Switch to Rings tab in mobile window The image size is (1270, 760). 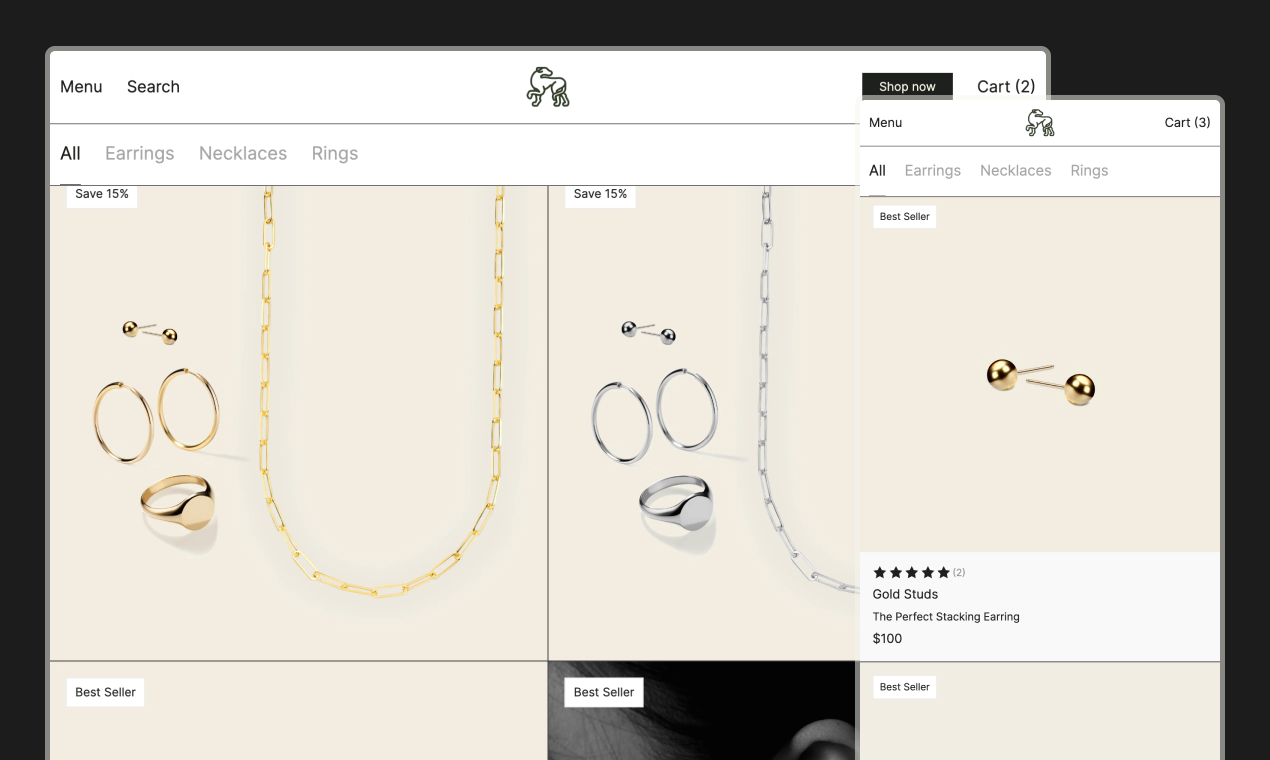point(1089,171)
